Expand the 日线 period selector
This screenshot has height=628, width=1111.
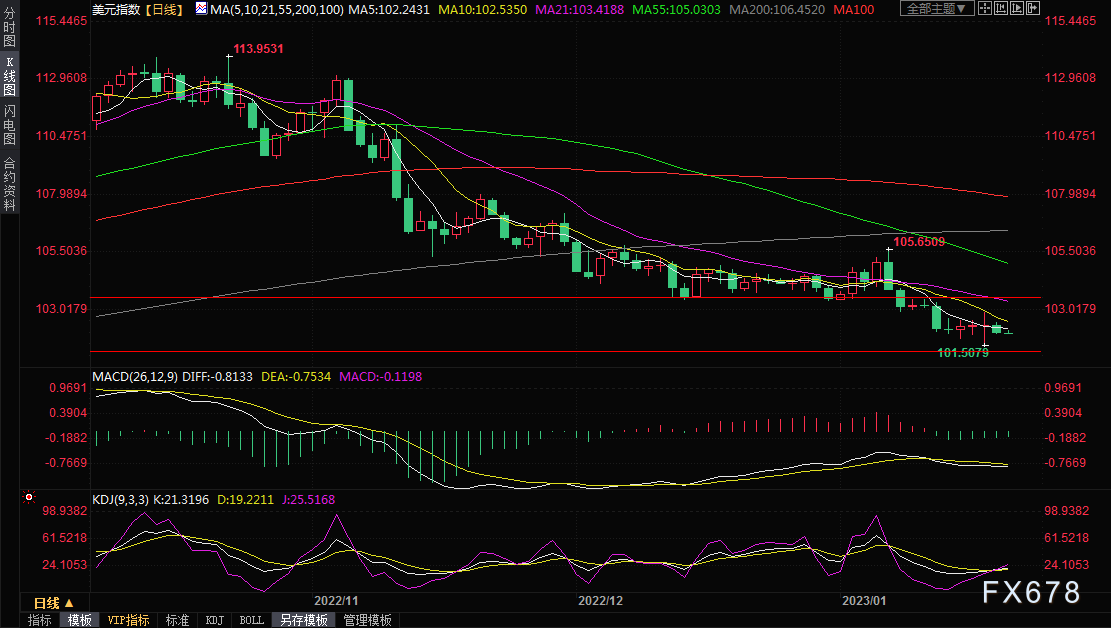click(54, 603)
